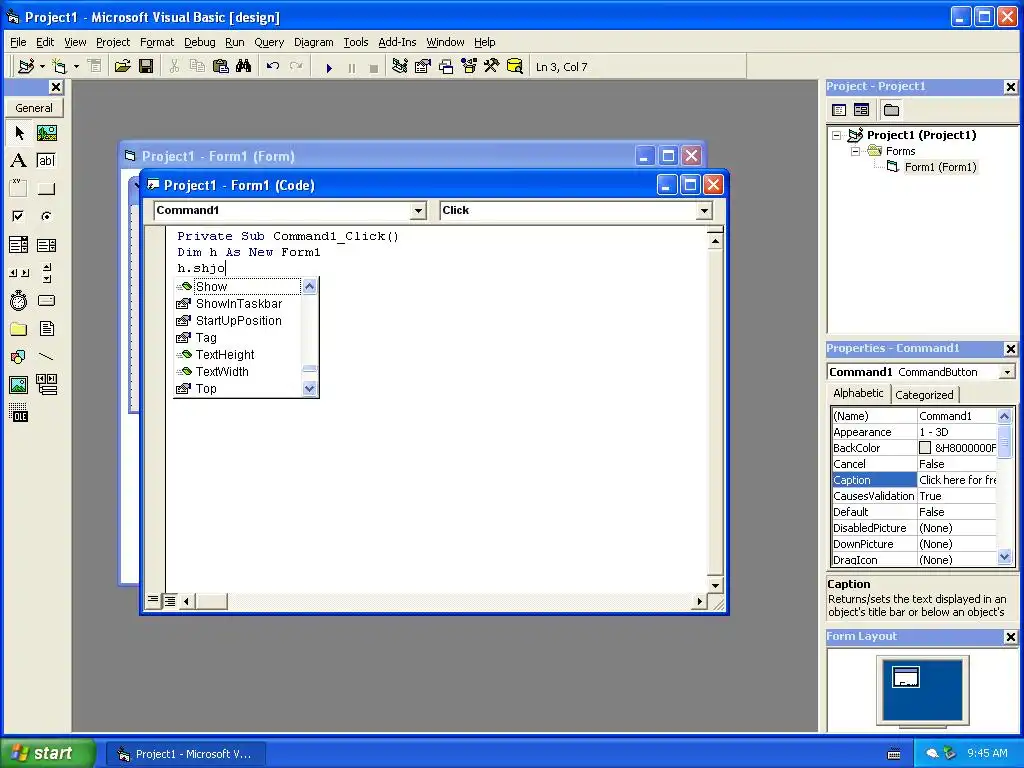Viewport: 1024px width, 768px height.
Task: Click the Windows start button
Action: (48, 753)
